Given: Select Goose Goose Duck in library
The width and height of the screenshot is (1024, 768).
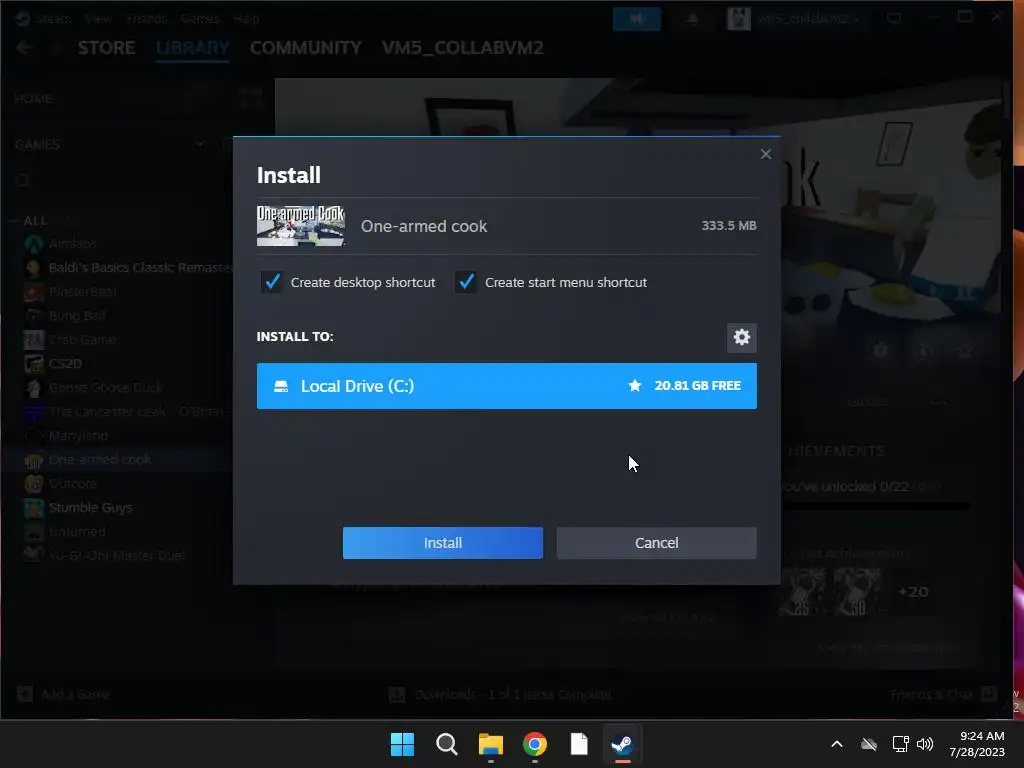Looking at the screenshot, I should (x=106, y=388).
